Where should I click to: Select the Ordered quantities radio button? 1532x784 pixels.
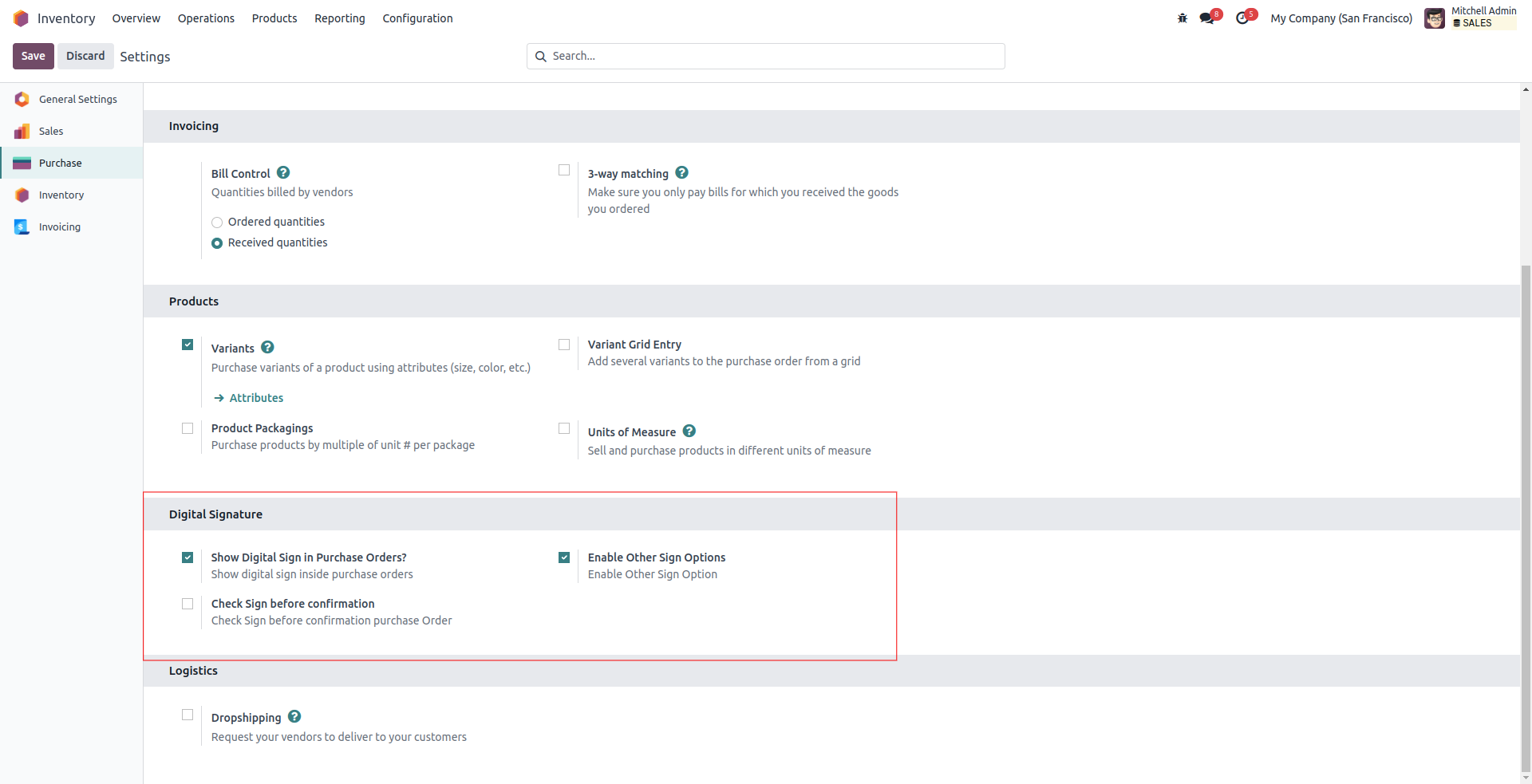[217, 223]
